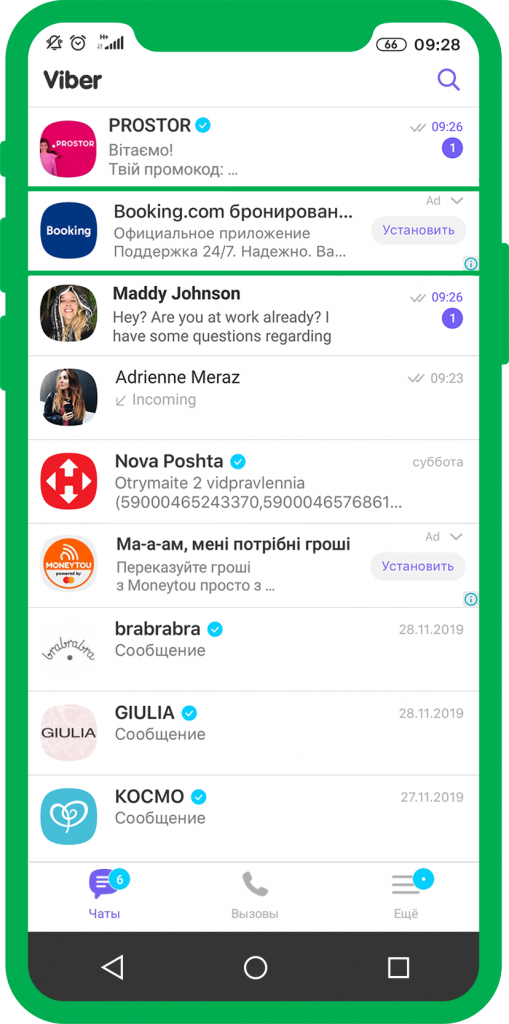Switch to the Чаты tab
This screenshot has width=509, height=1024.
105,895
